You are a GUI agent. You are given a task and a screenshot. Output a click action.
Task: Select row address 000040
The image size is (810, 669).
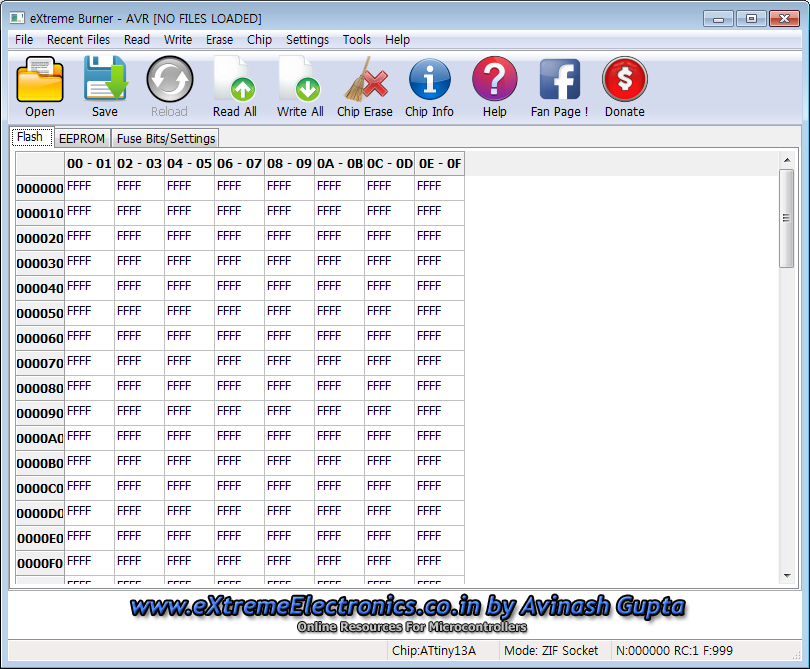pos(40,288)
